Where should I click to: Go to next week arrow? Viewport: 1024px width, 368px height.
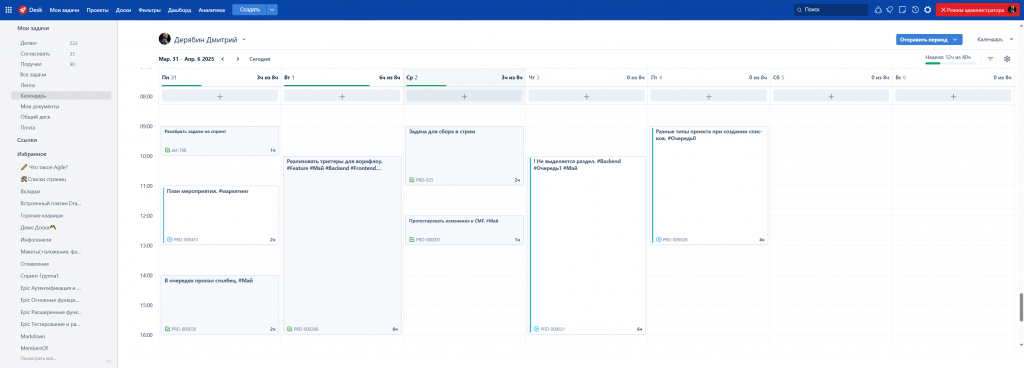tap(238, 59)
